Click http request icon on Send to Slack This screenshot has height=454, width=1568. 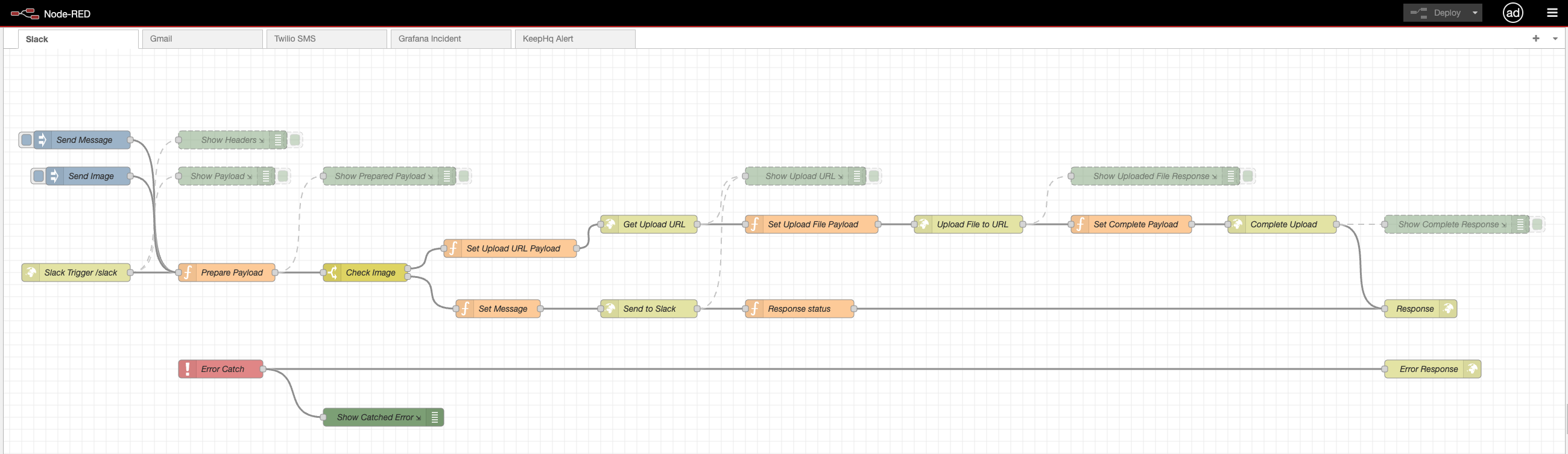coord(610,309)
